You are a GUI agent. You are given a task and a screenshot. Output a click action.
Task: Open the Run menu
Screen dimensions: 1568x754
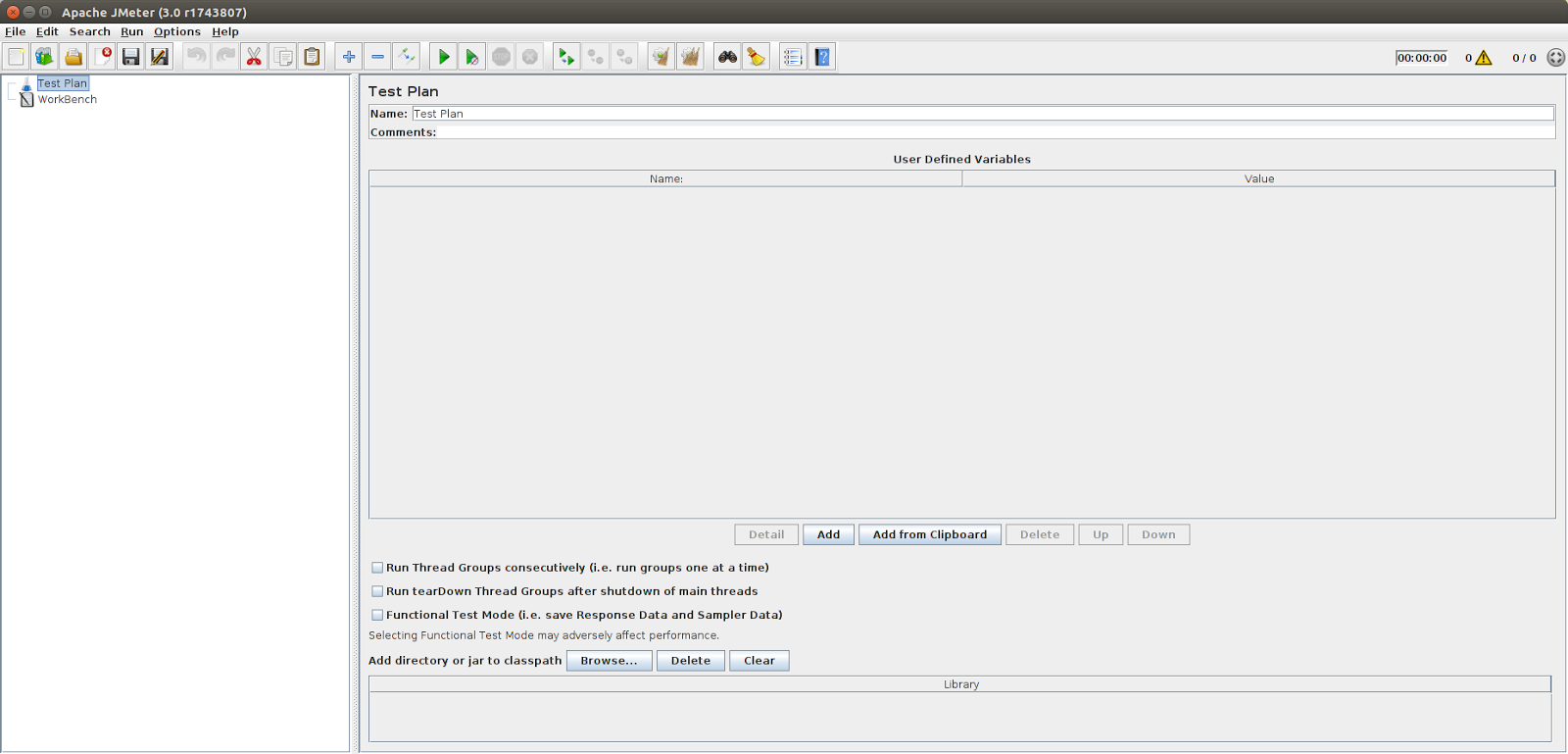click(x=131, y=31)
